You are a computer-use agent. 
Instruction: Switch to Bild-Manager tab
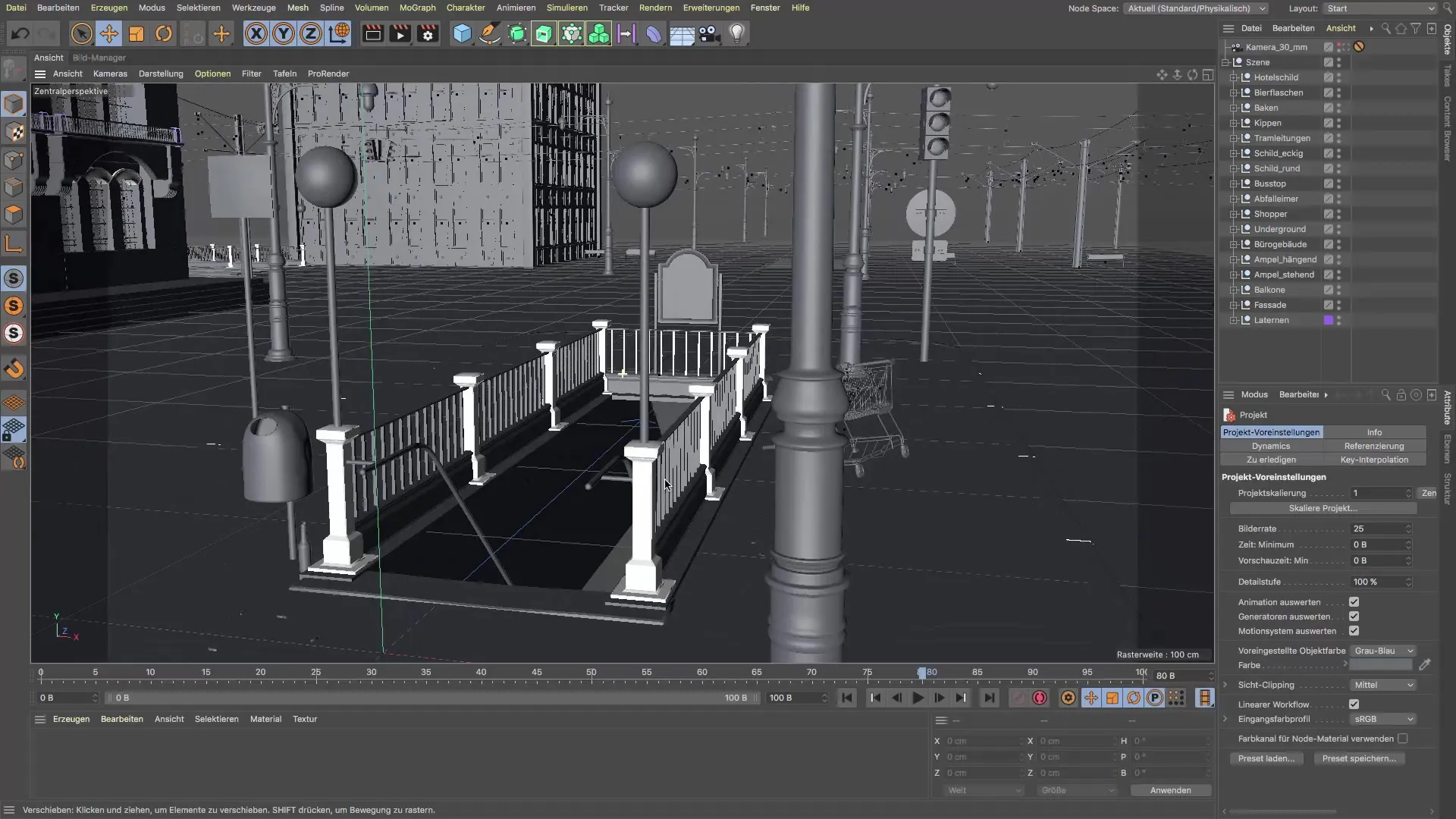(99, 58)
